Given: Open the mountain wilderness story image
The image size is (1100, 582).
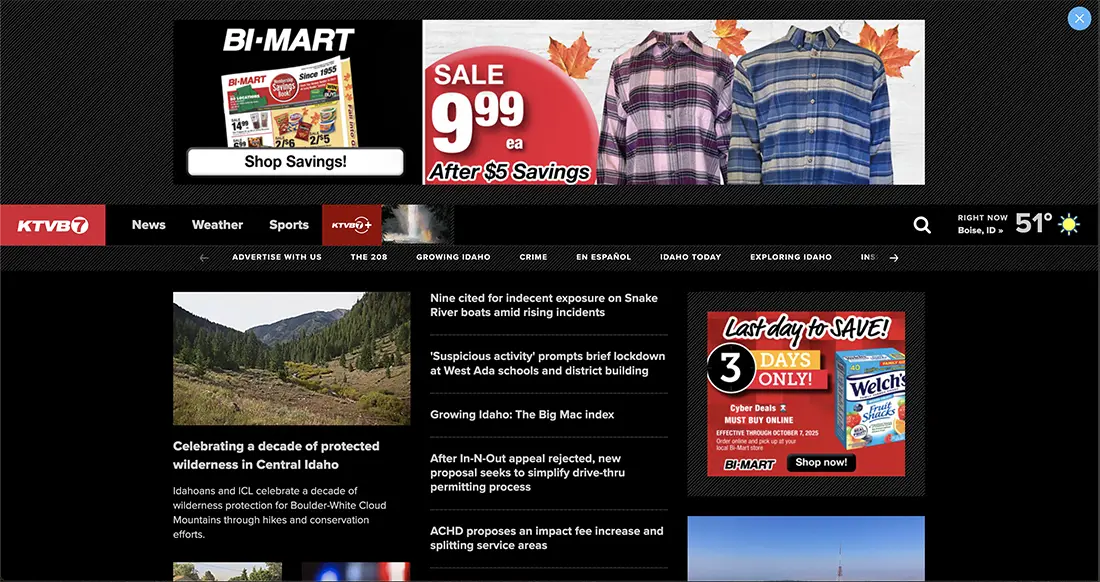Looking at the screenshot, I should coord(292,358).
